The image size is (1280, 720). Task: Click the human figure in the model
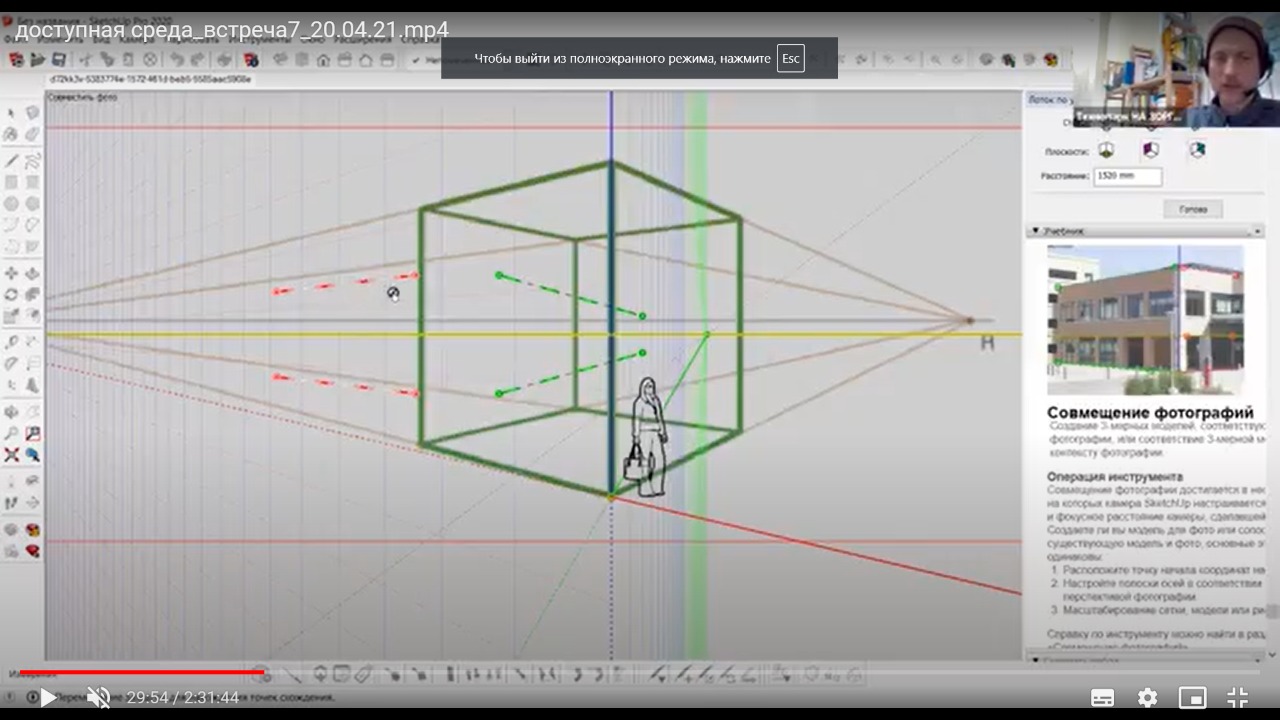(x=645, y=437)
